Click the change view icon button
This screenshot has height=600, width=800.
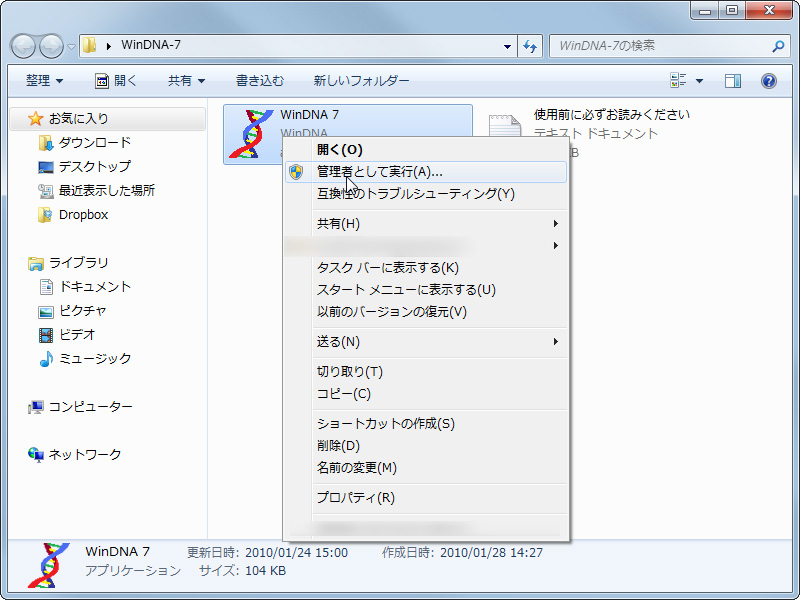coord(678,81)
